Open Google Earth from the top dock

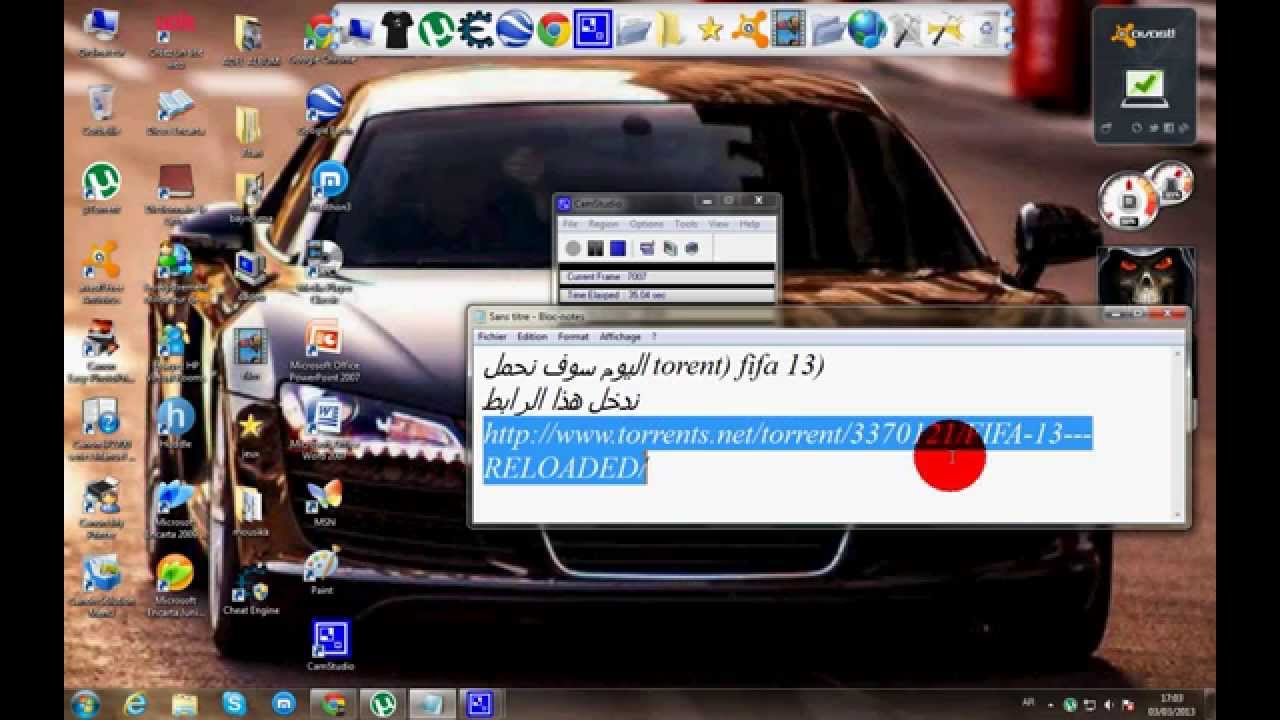click(515, 29)
